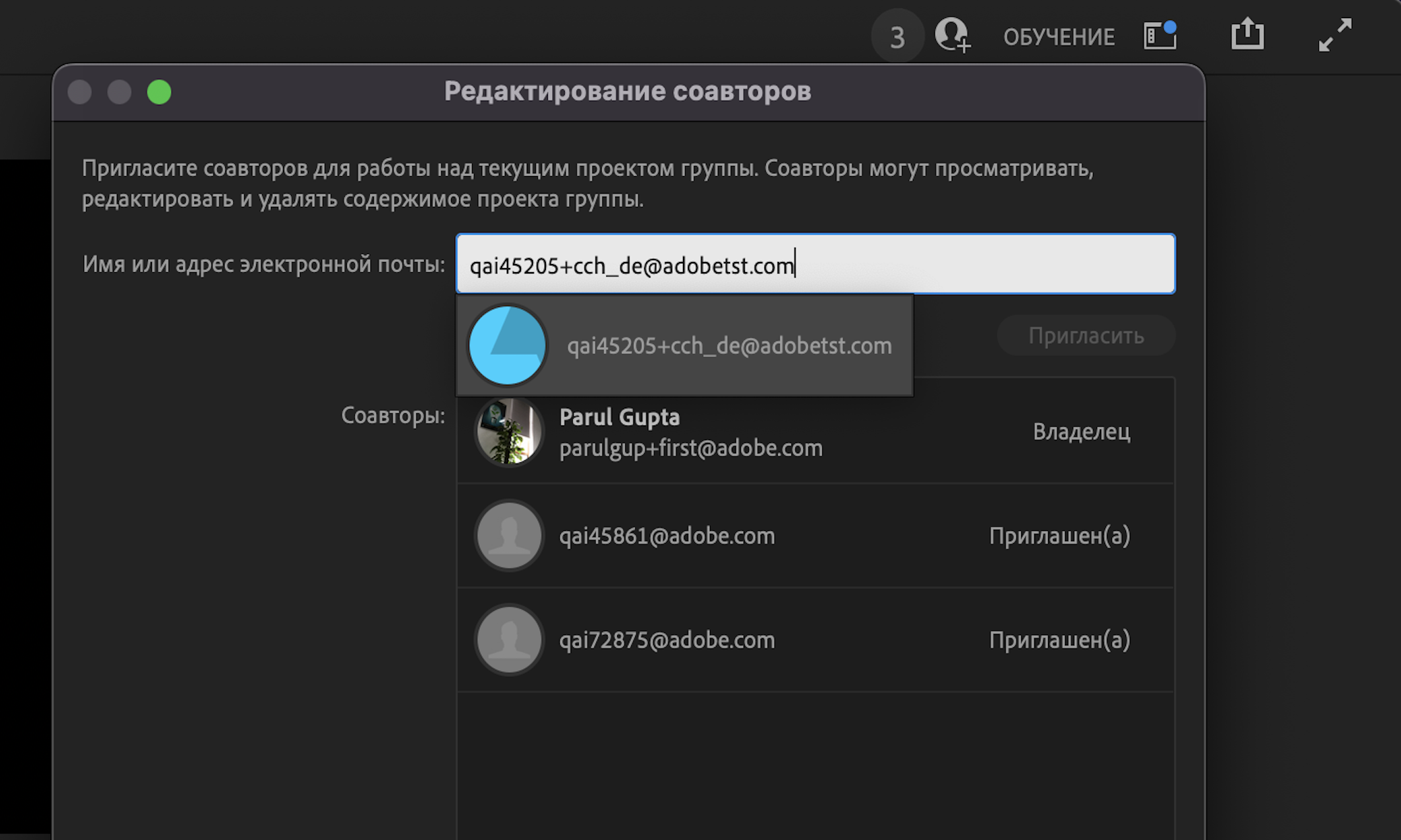The width and height of the screenshot is (1401, 840).
Task: Open the ОБУЧЕНИЕ workspace tab
Action: tap(1059, 37)
